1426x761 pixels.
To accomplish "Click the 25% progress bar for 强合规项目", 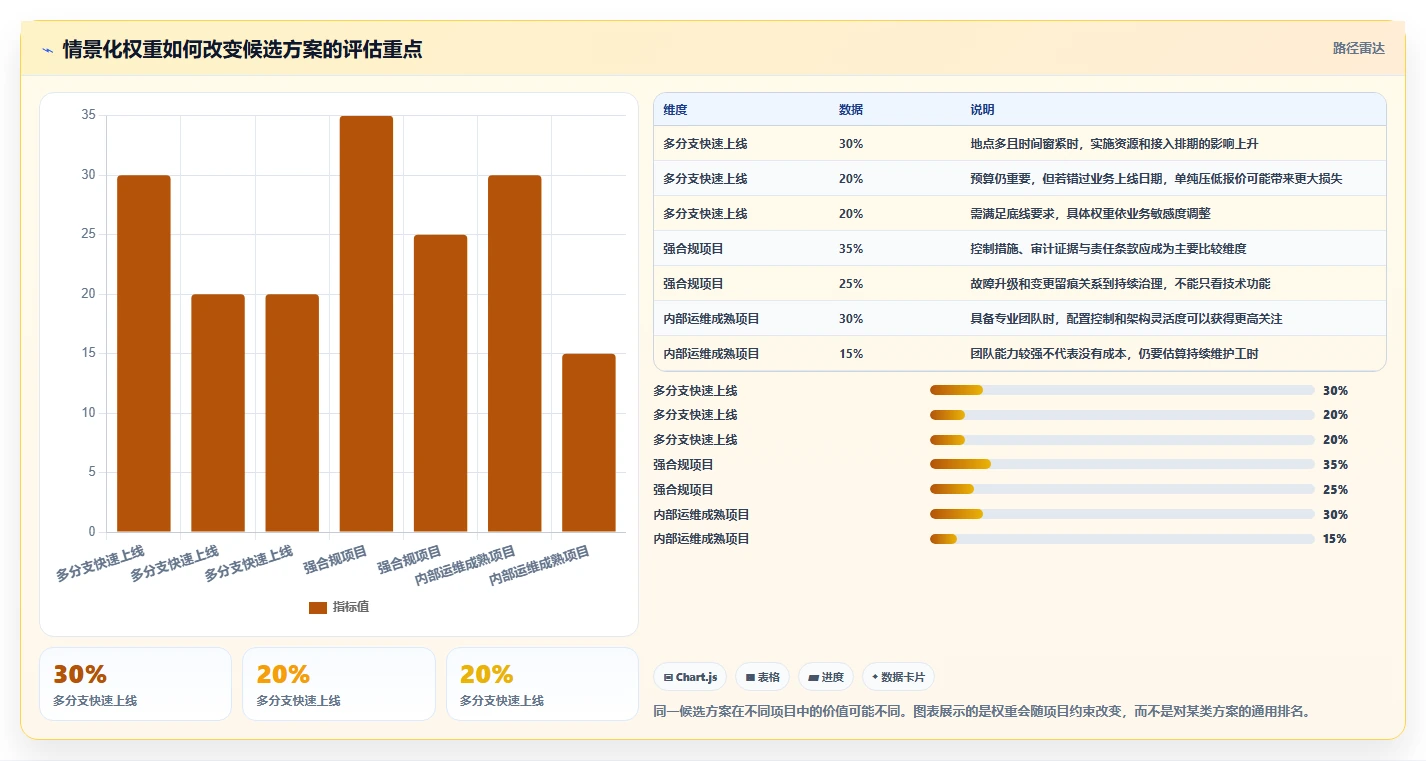I will [x=1122, y=489].
